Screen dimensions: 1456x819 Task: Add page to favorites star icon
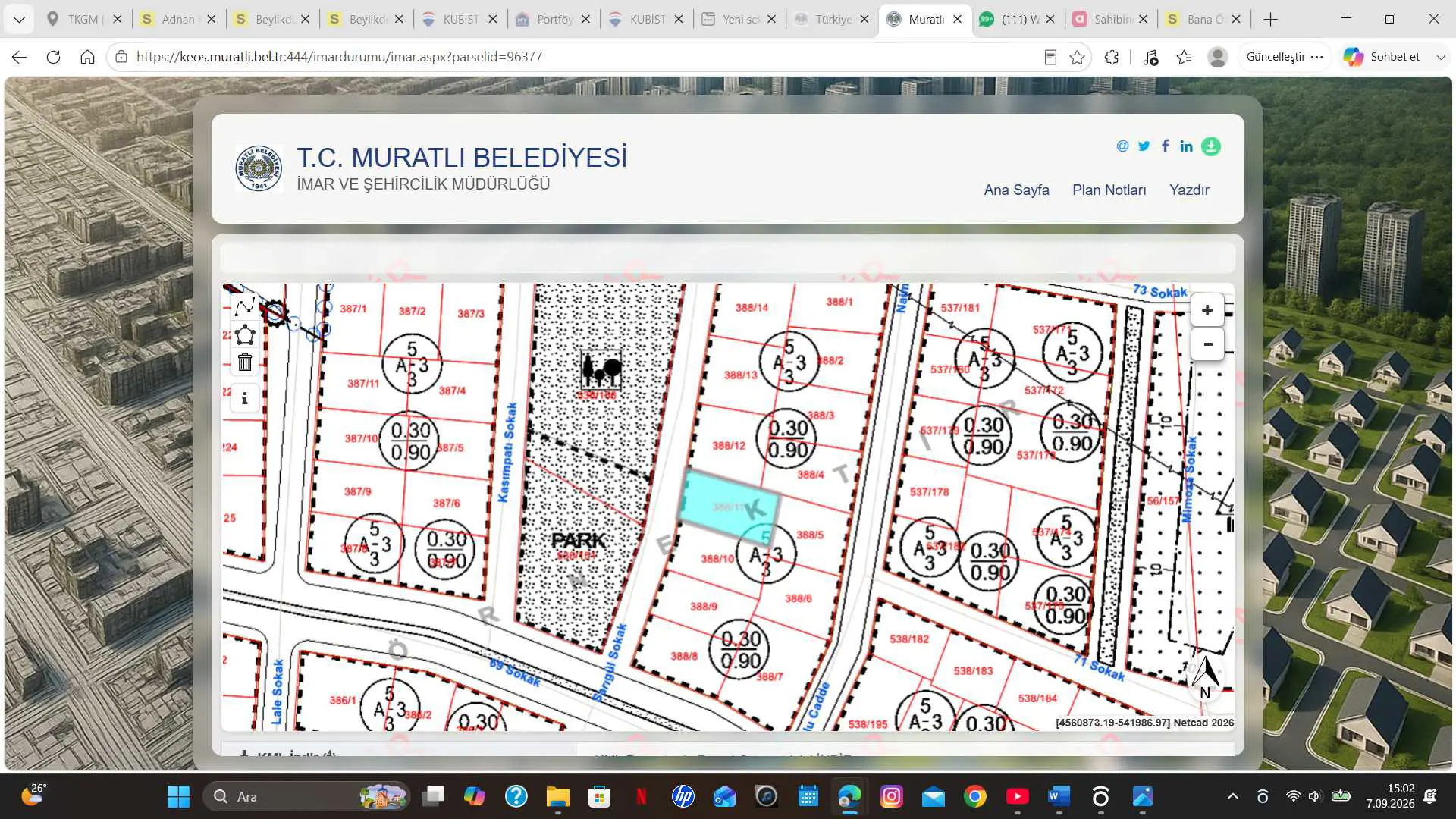tap(1077, 57)
